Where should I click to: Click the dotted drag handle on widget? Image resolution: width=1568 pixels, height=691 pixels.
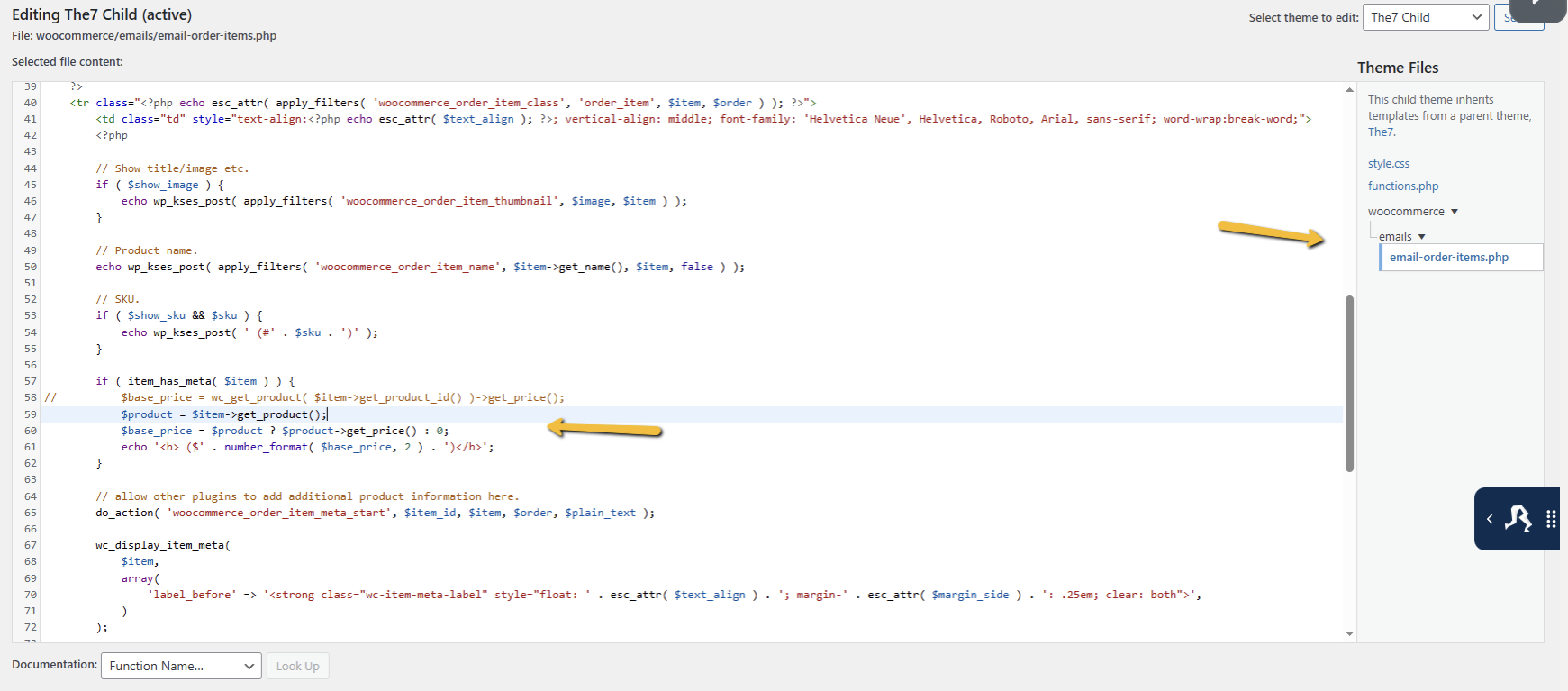point(1551,519)
